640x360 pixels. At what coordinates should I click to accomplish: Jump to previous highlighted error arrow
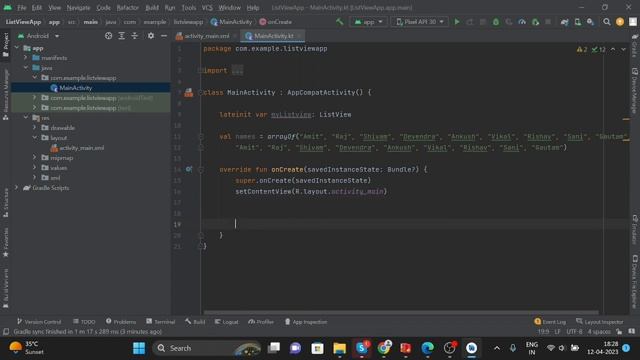click(x=613, y=49)
